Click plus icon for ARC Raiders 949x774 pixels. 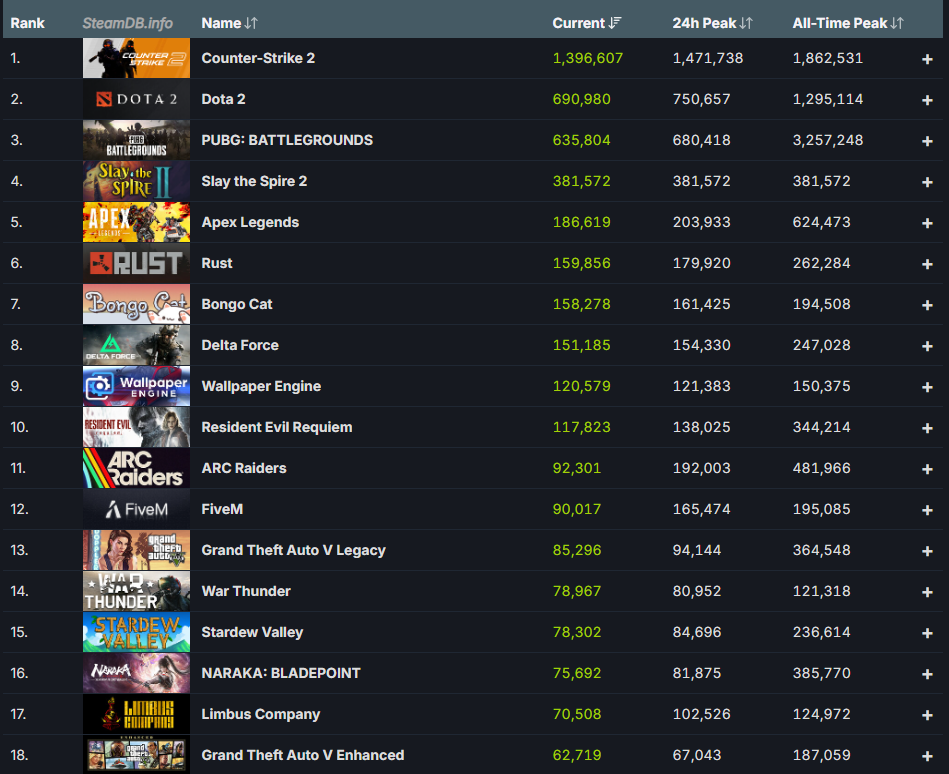pyautogui.click(x=927, y=469)
